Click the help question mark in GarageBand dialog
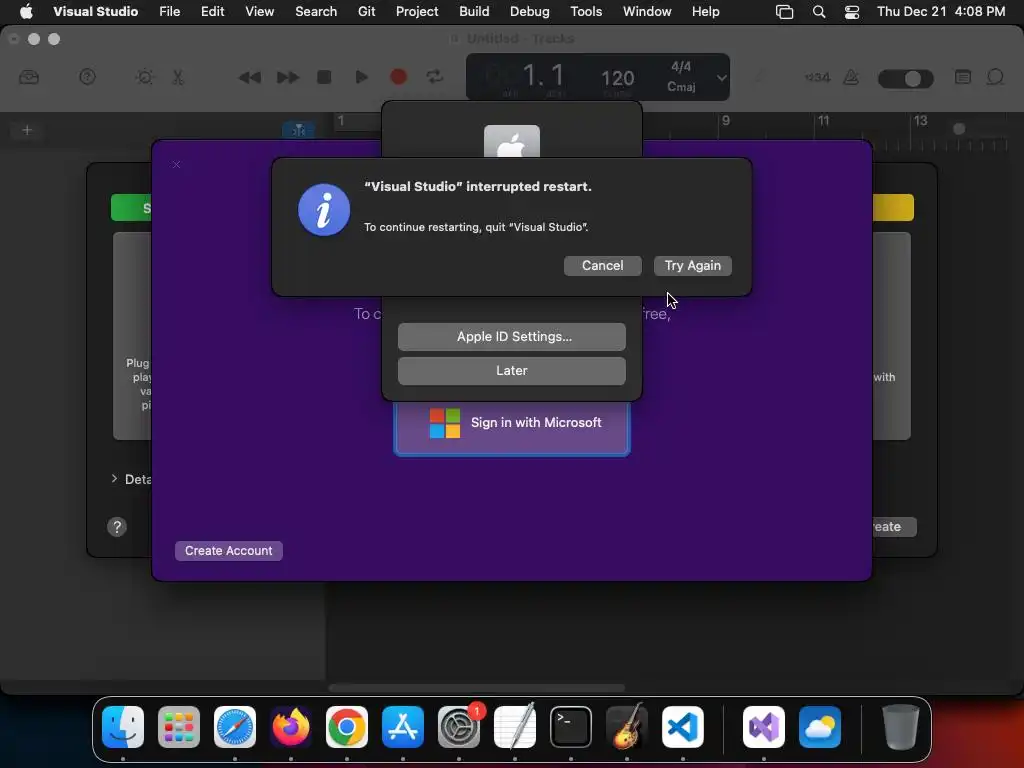 [x=117, y=527]
